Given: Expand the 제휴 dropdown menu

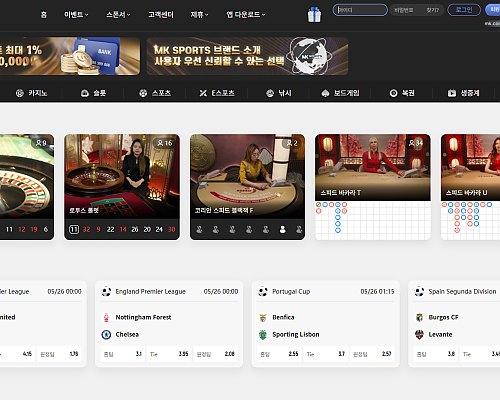Looking at the screenshot, I should [199, 15].
